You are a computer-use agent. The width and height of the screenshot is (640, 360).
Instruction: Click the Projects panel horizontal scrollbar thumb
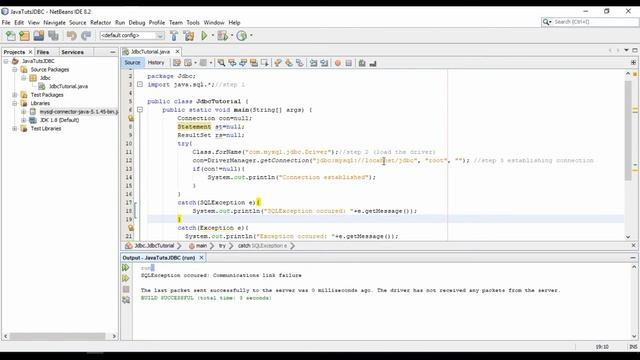pyautogui.click(x=58, y=336)
